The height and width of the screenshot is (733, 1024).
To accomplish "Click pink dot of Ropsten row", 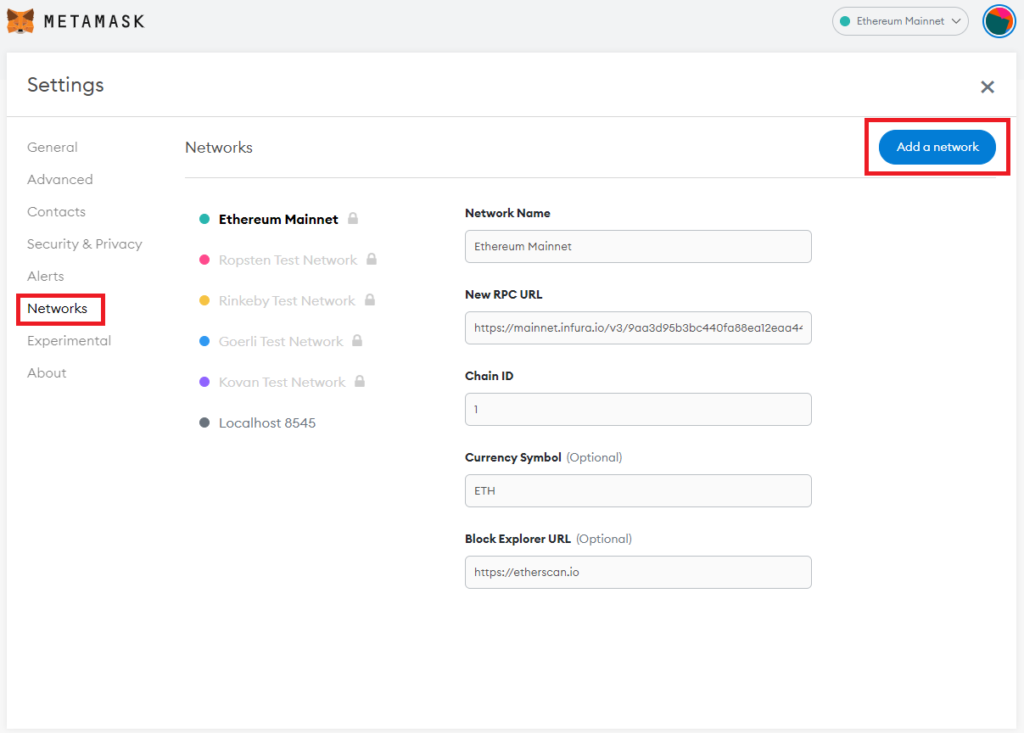I will pos(204,259).
